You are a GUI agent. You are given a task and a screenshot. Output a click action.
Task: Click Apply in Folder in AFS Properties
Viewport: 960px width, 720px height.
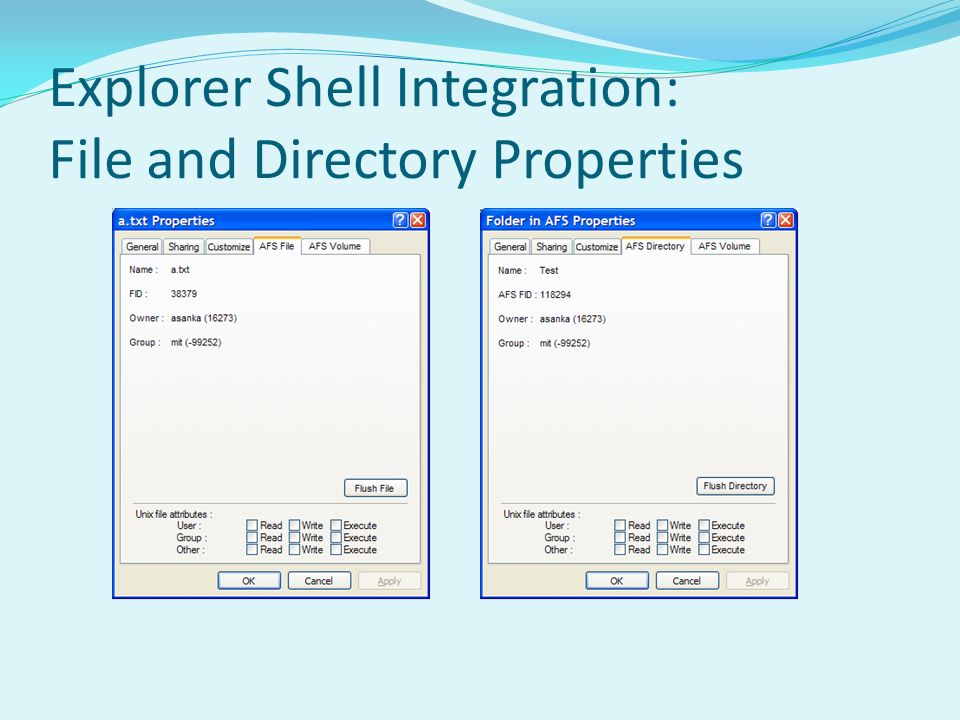(x=757, y=580)
